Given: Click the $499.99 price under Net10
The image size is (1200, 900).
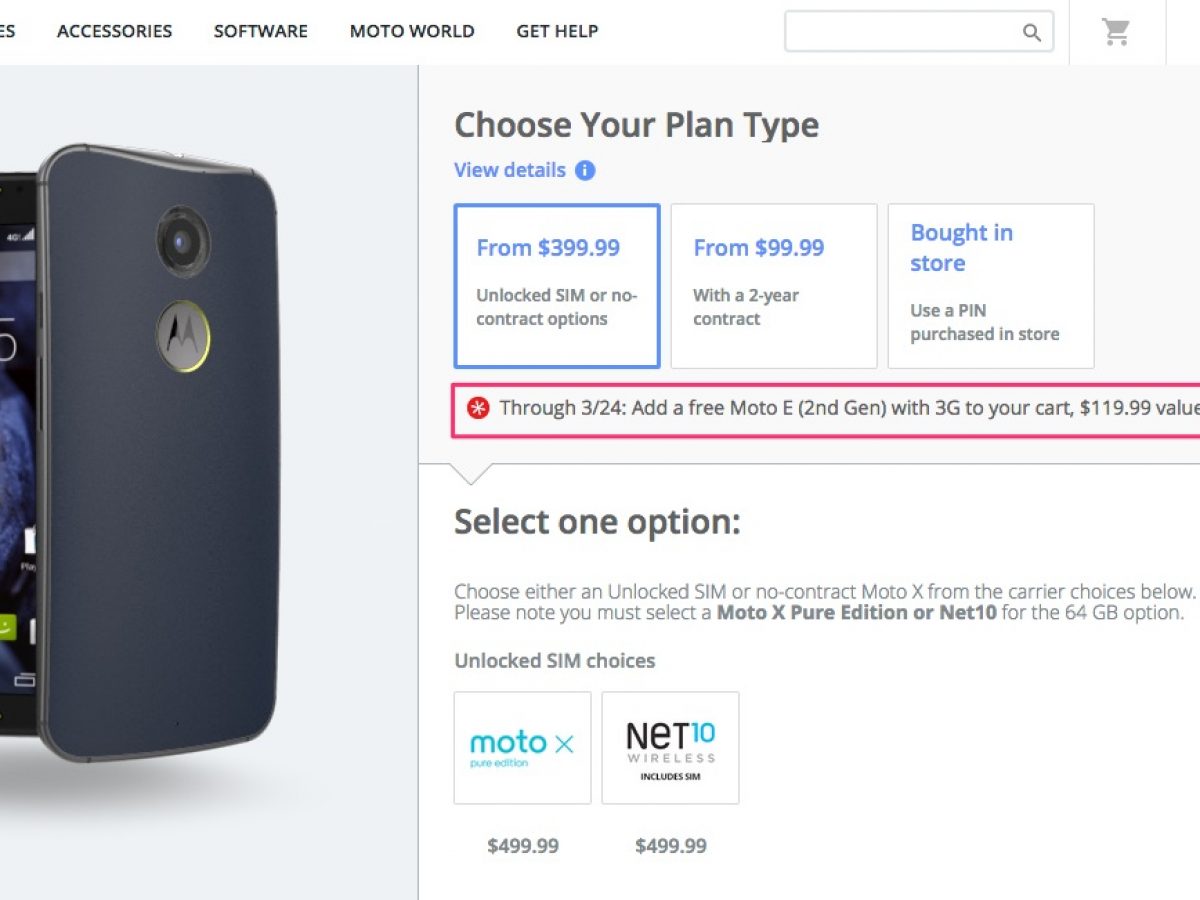Looking at the screenshot, I should 670,846.
